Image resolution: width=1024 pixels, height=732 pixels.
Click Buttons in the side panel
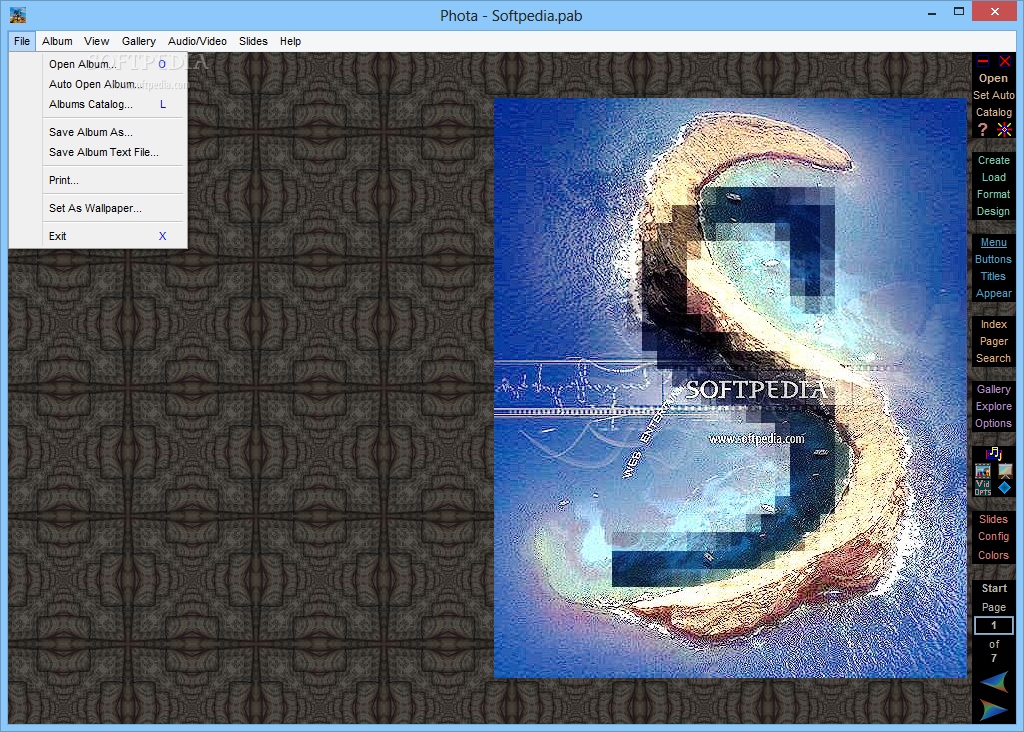coord(993,259)
